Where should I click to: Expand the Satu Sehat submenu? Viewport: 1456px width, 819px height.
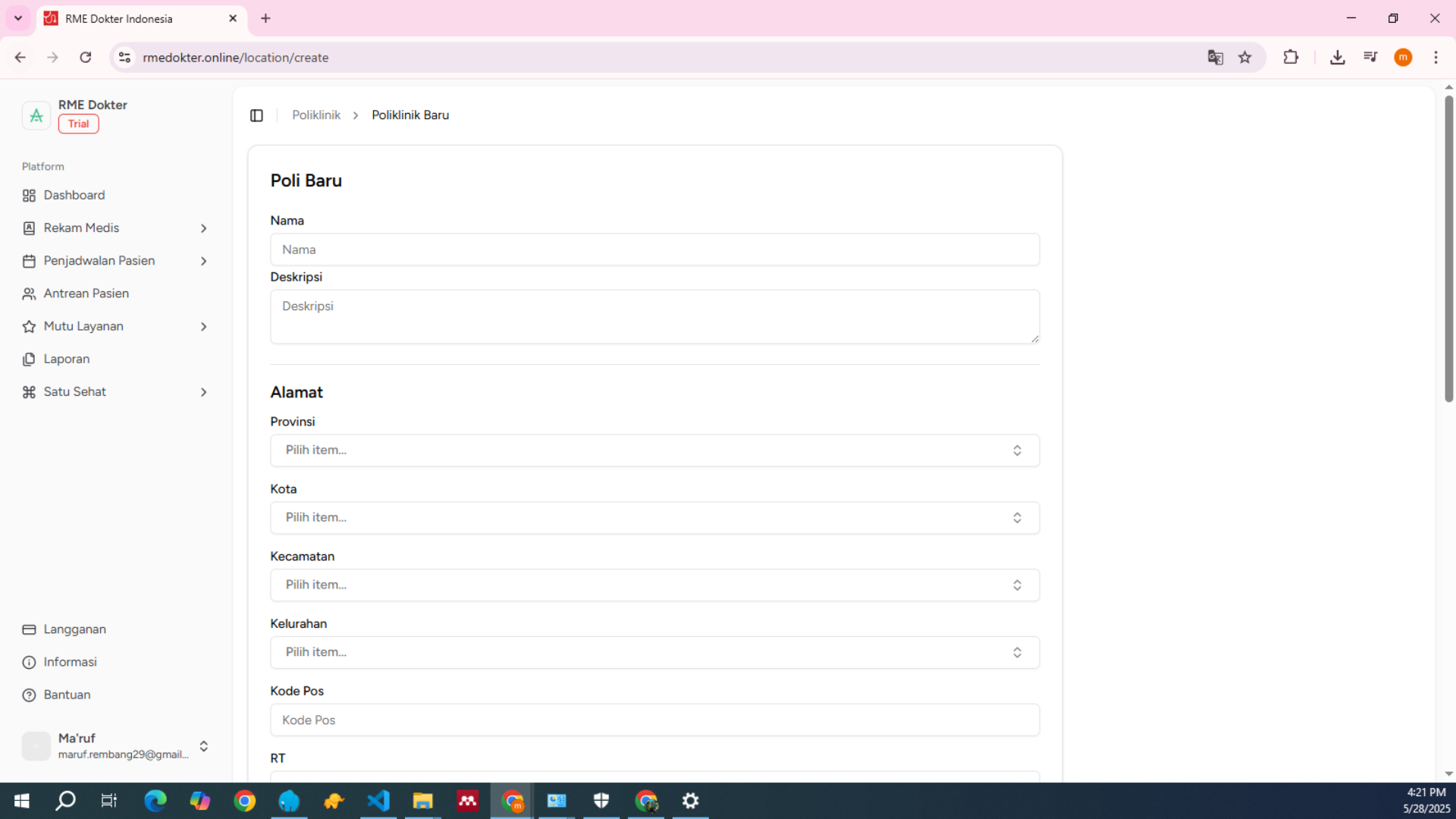tap(114, 392)
